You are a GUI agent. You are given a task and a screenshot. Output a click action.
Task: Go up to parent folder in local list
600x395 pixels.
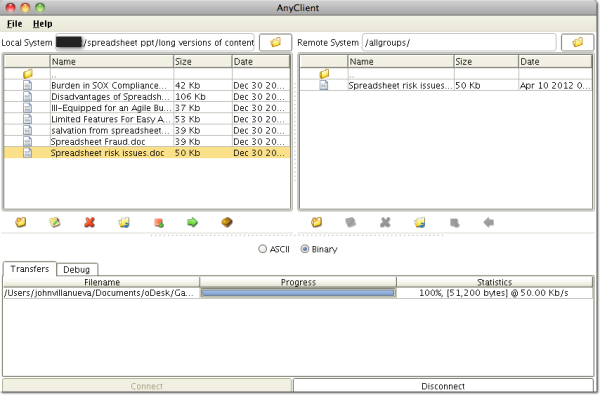click(x=28, y=73)
